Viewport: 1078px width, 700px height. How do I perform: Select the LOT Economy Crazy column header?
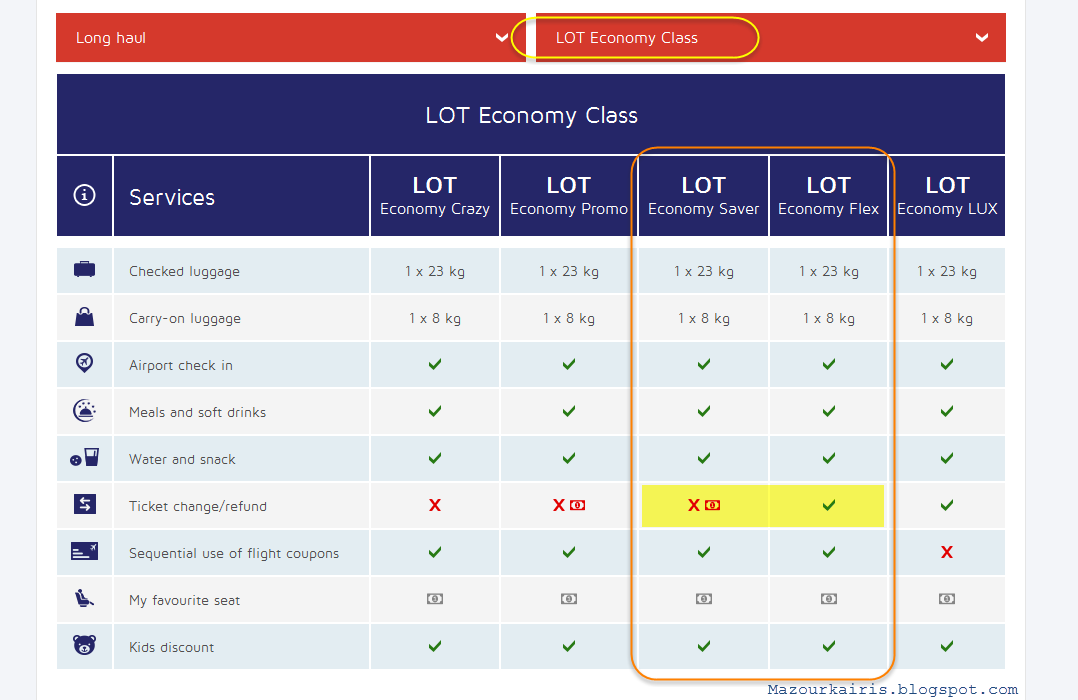pos(434,196)
